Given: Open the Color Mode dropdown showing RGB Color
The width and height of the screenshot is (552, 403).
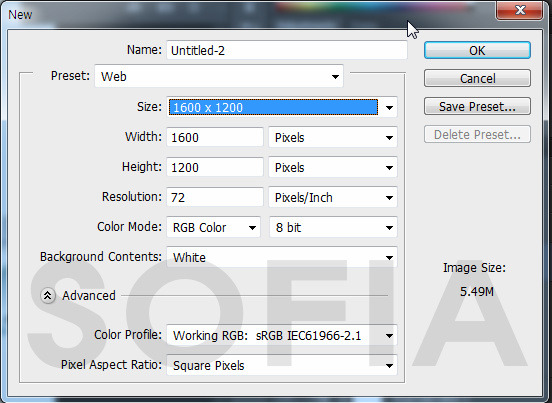Looking at the screenshot, I should click(x=213, y=227).
